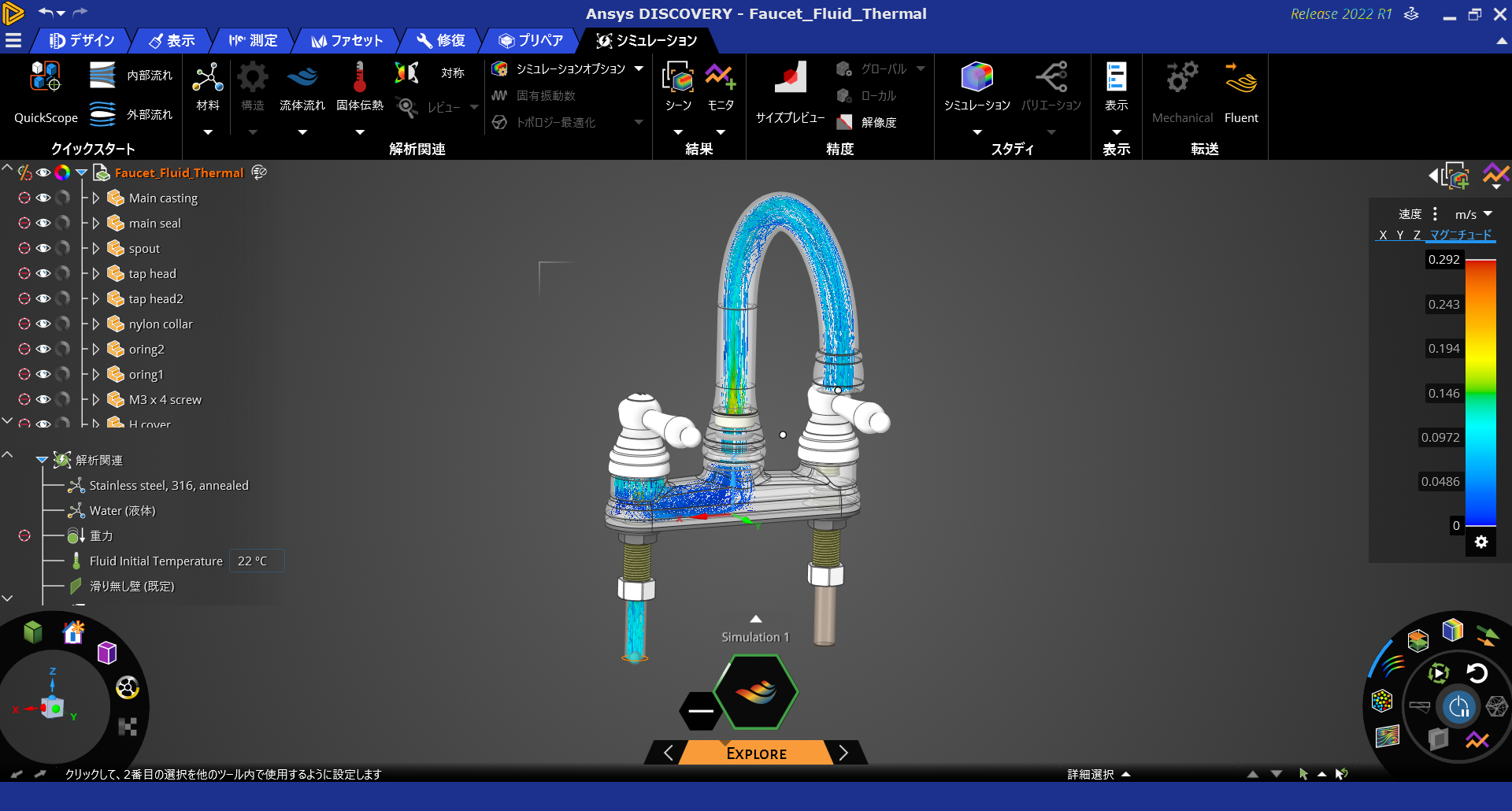Hide the spout component
This screenshot has width=1512, height=811.
[x=43, y=249]
